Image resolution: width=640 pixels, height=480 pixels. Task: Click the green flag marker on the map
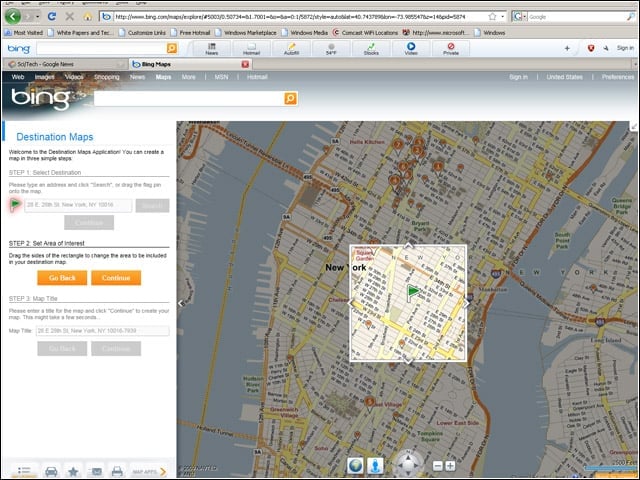point(413,293)
